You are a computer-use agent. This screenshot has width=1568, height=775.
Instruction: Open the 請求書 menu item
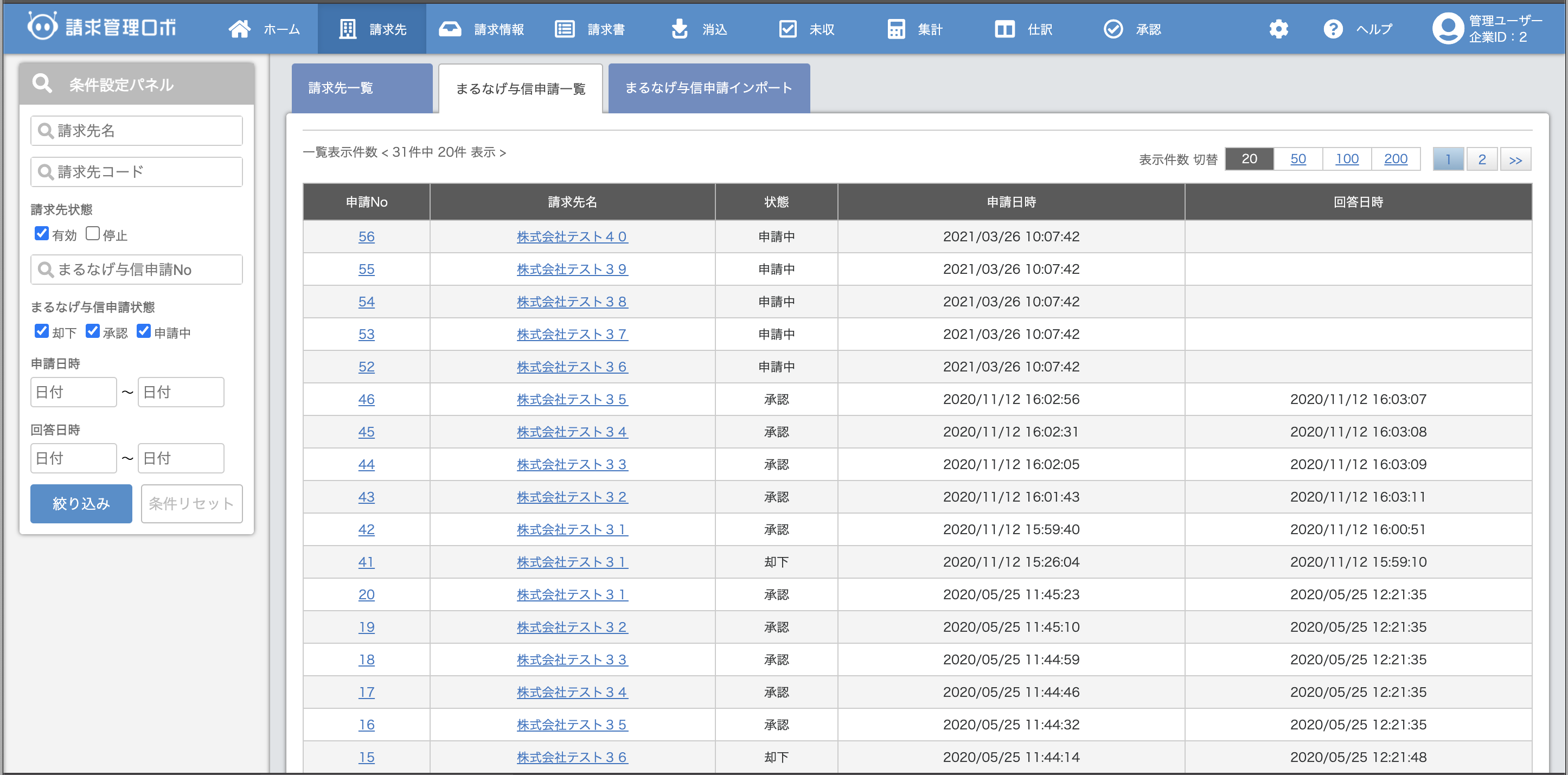coord(606,29)
